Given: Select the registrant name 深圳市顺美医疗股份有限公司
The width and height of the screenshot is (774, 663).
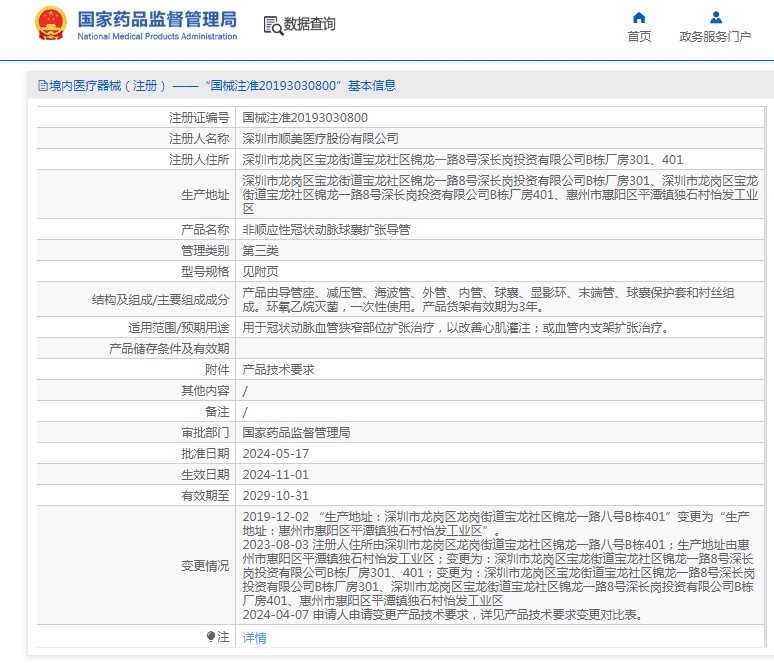Looking at the screenshot, I should point(320,138).
